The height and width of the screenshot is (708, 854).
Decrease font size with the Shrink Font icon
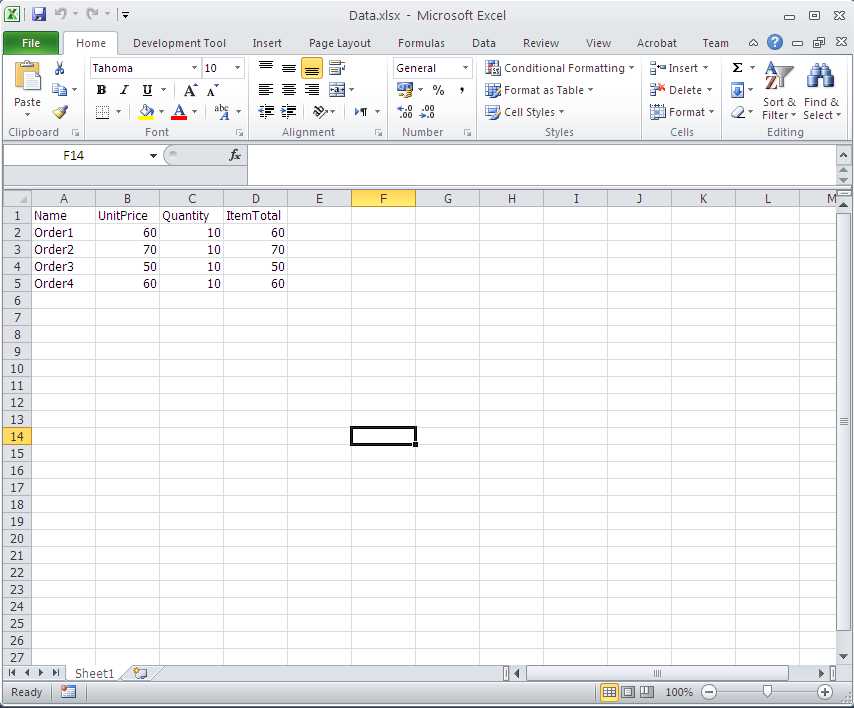tap(212, 90)
